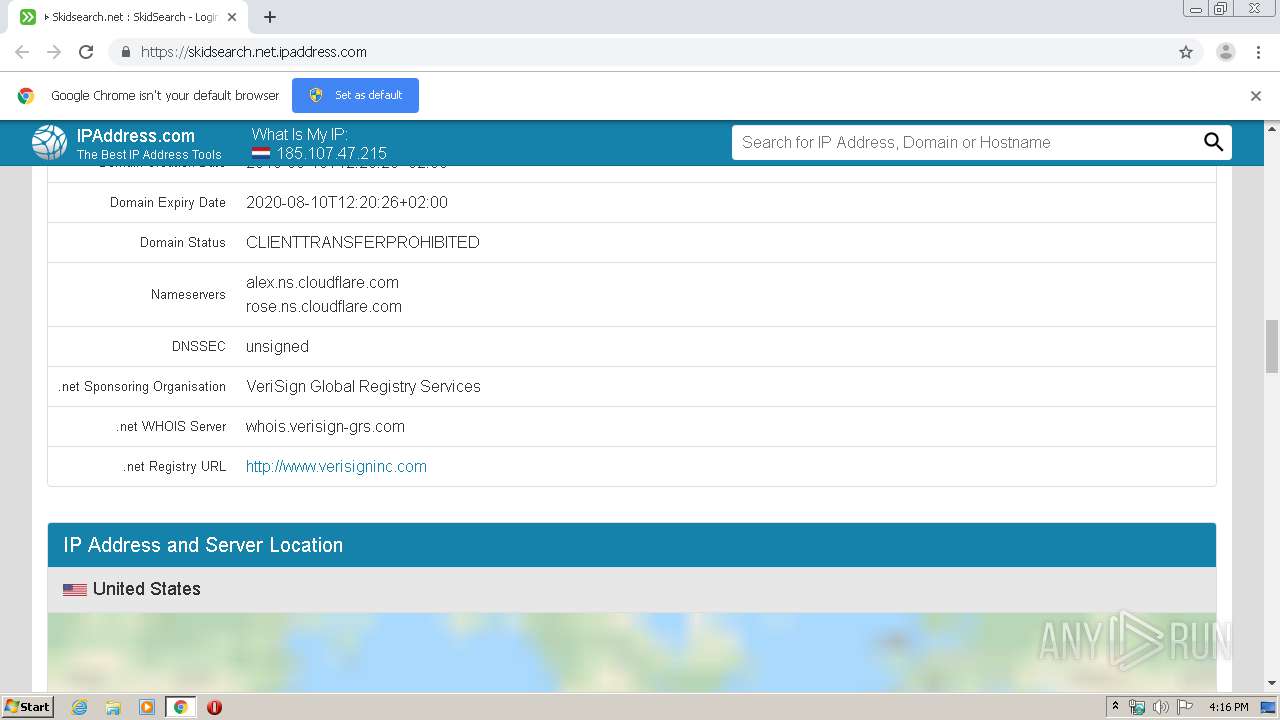The image size is (1280, 720).
Task: Select the domain expiry date value
Action: 347,202
